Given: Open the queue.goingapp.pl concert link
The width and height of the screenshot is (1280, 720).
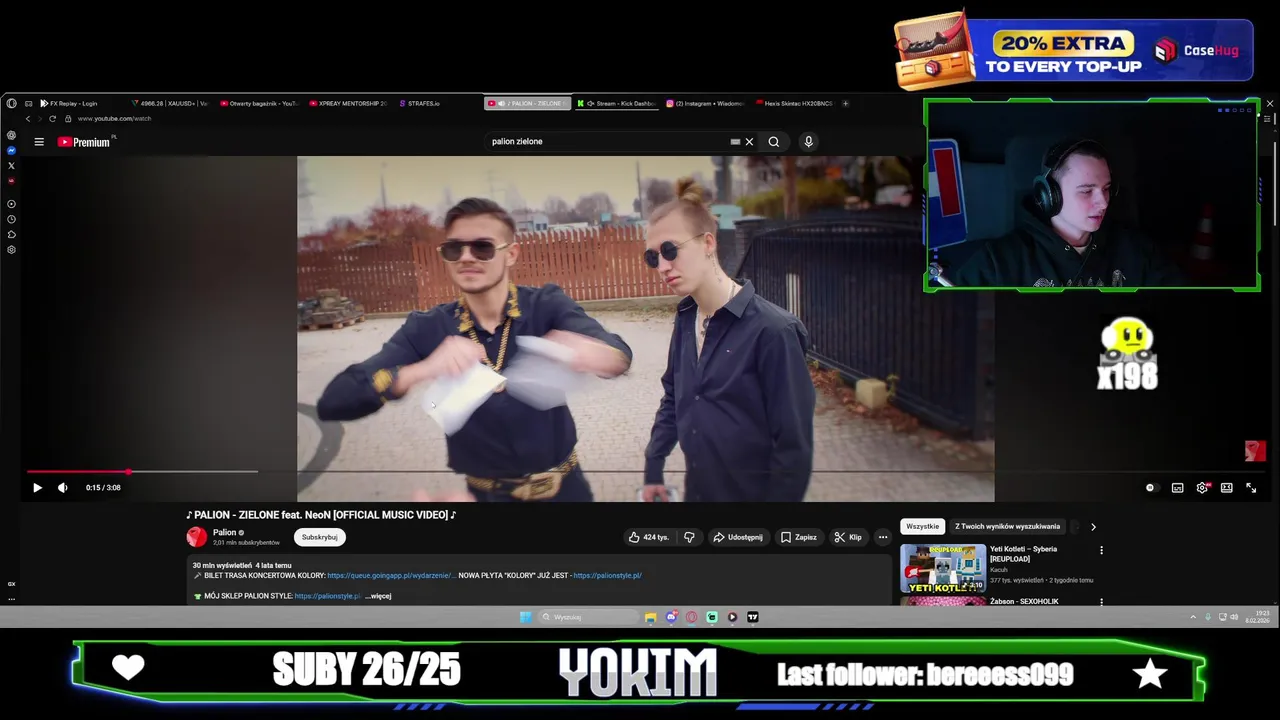Looking at the screenshot, I should 391,576.
